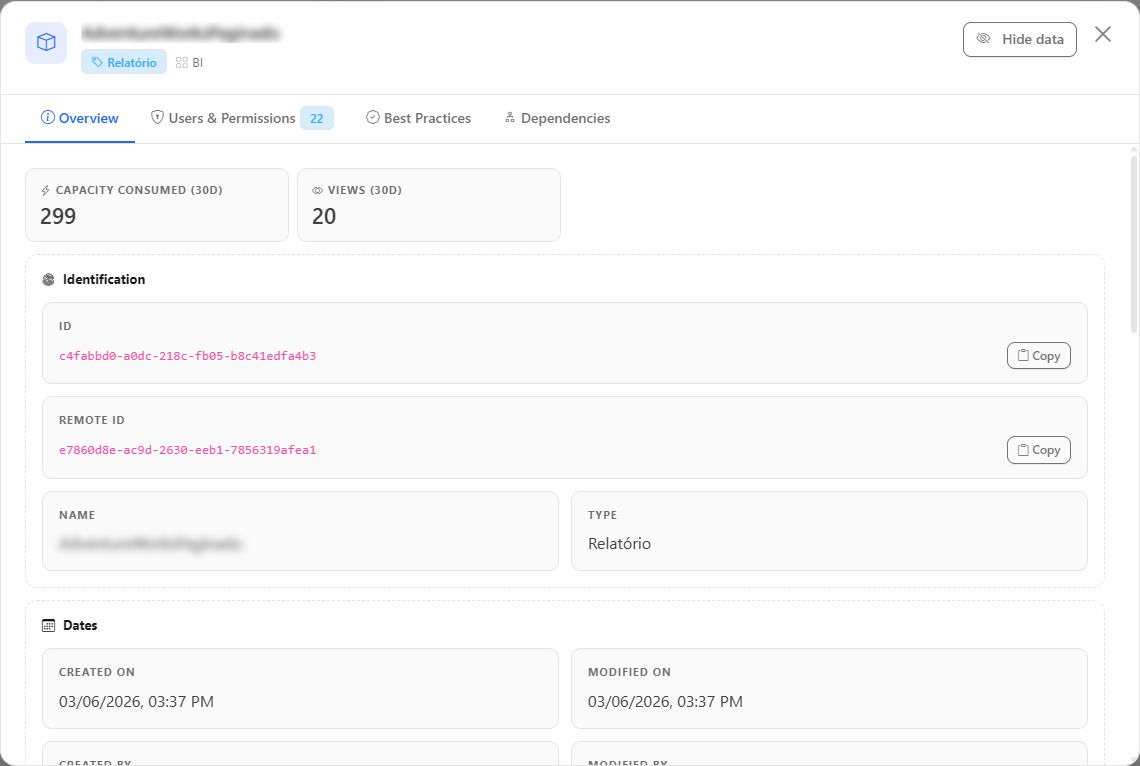The height and width of the screenshot is (766, 1140).
Task: Click the views count 20
Action: tap(324, 217)
